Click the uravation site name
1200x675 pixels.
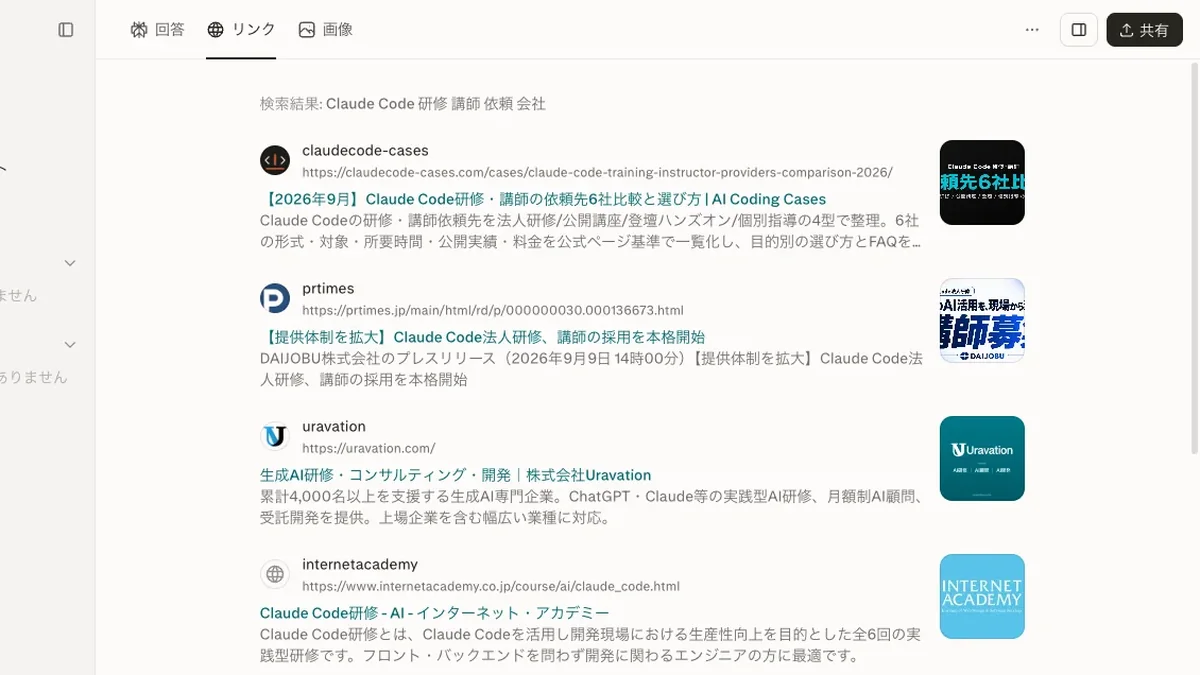pyautogui.click(x=334, y=426)
